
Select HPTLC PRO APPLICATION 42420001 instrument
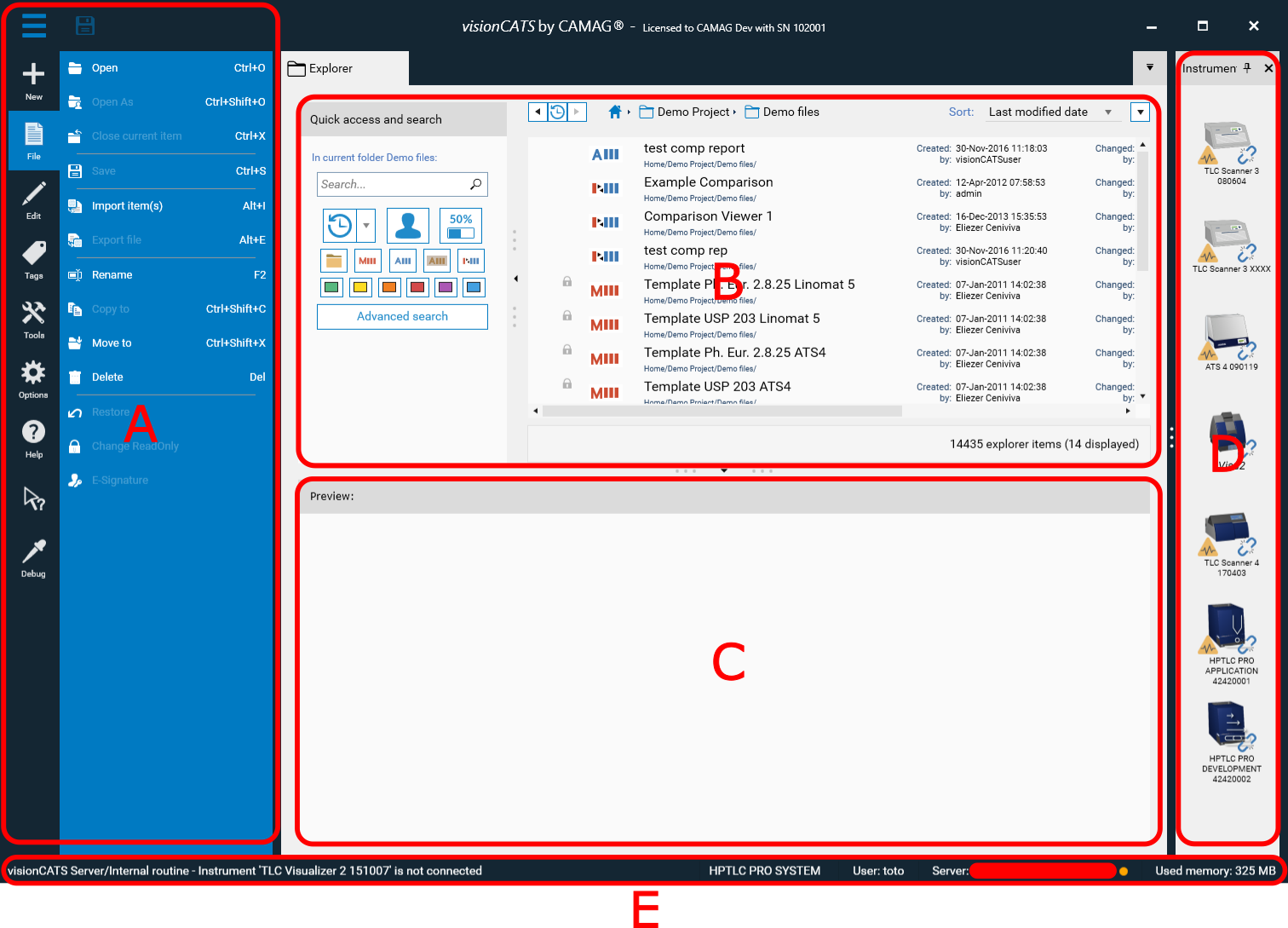tap(1231, 644)
